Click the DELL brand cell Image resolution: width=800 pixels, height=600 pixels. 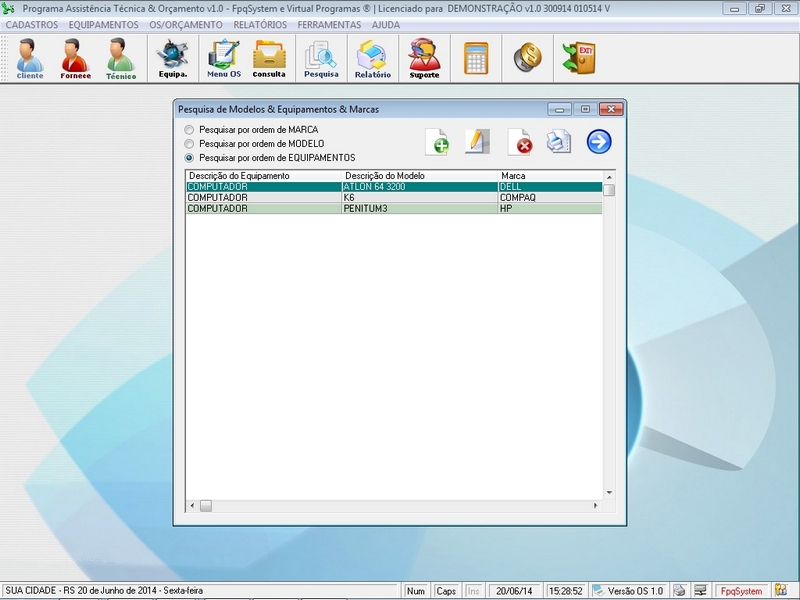[550, 187]
